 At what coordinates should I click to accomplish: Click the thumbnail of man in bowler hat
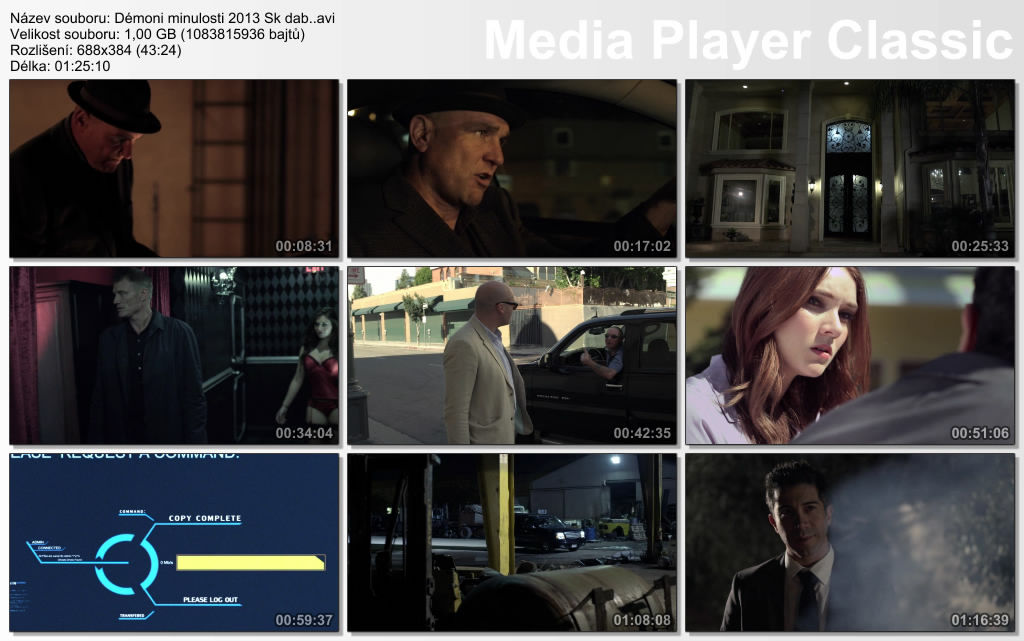coord(174,168)
